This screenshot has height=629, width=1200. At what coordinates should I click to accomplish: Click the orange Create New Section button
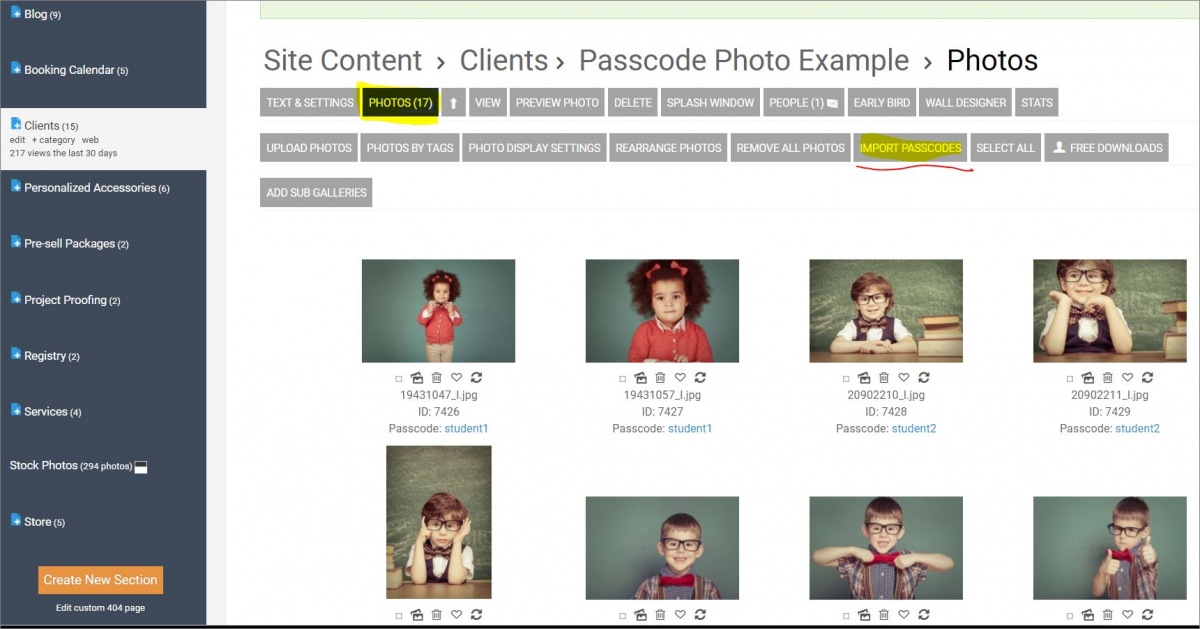pos(100,580)
